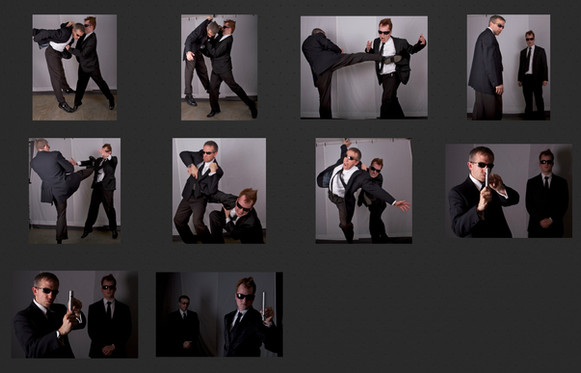Select the close-up with device held at the nose
This screenshot has width=581, height=373.
pos(509,191)
